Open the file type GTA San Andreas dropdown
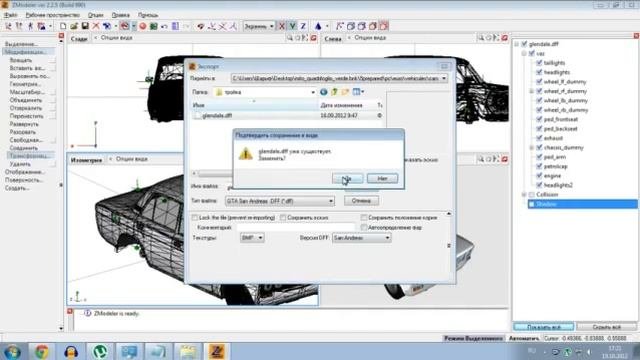The height and width of the screenshot is (360, 640). click(331, 201)
